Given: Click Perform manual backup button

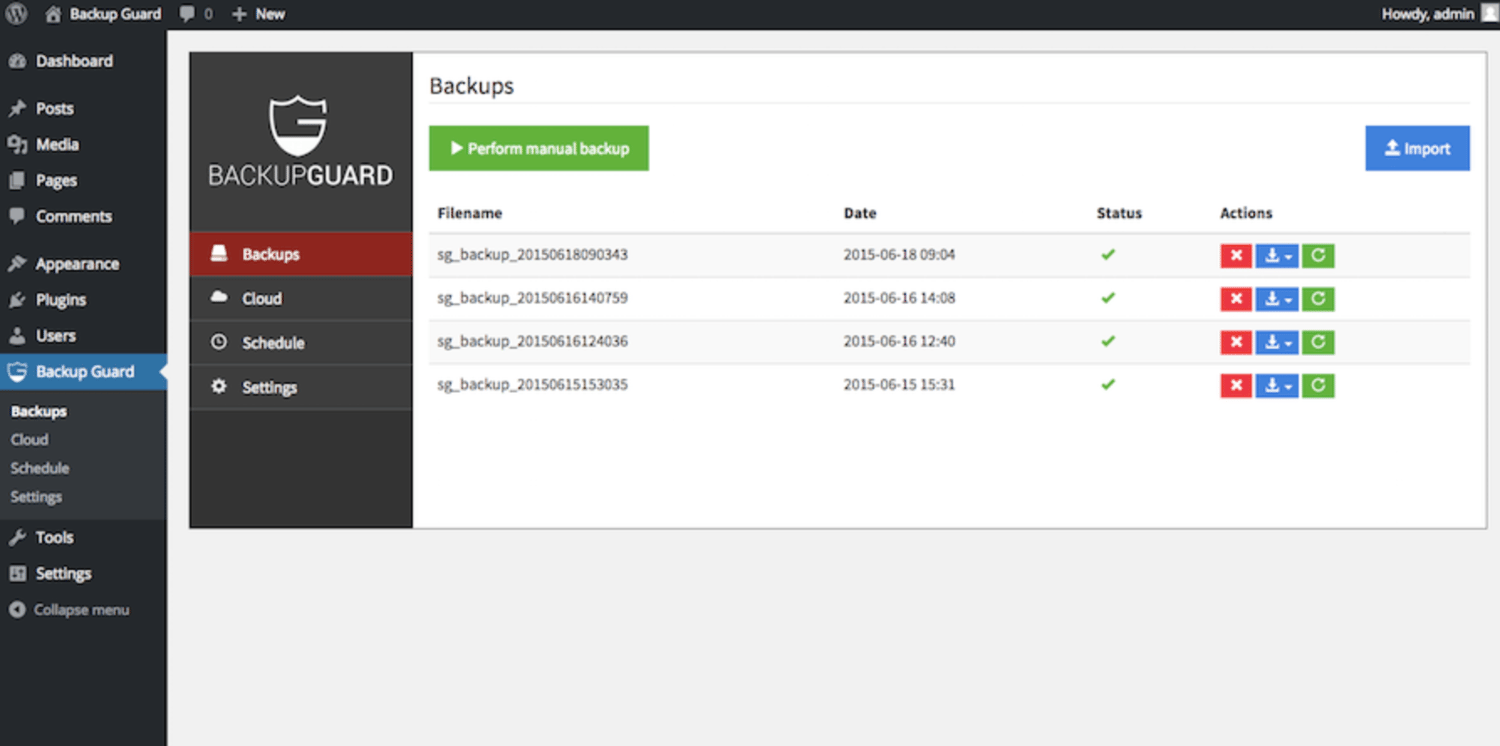Looking at the screenshot, I should tap(539, 148).
